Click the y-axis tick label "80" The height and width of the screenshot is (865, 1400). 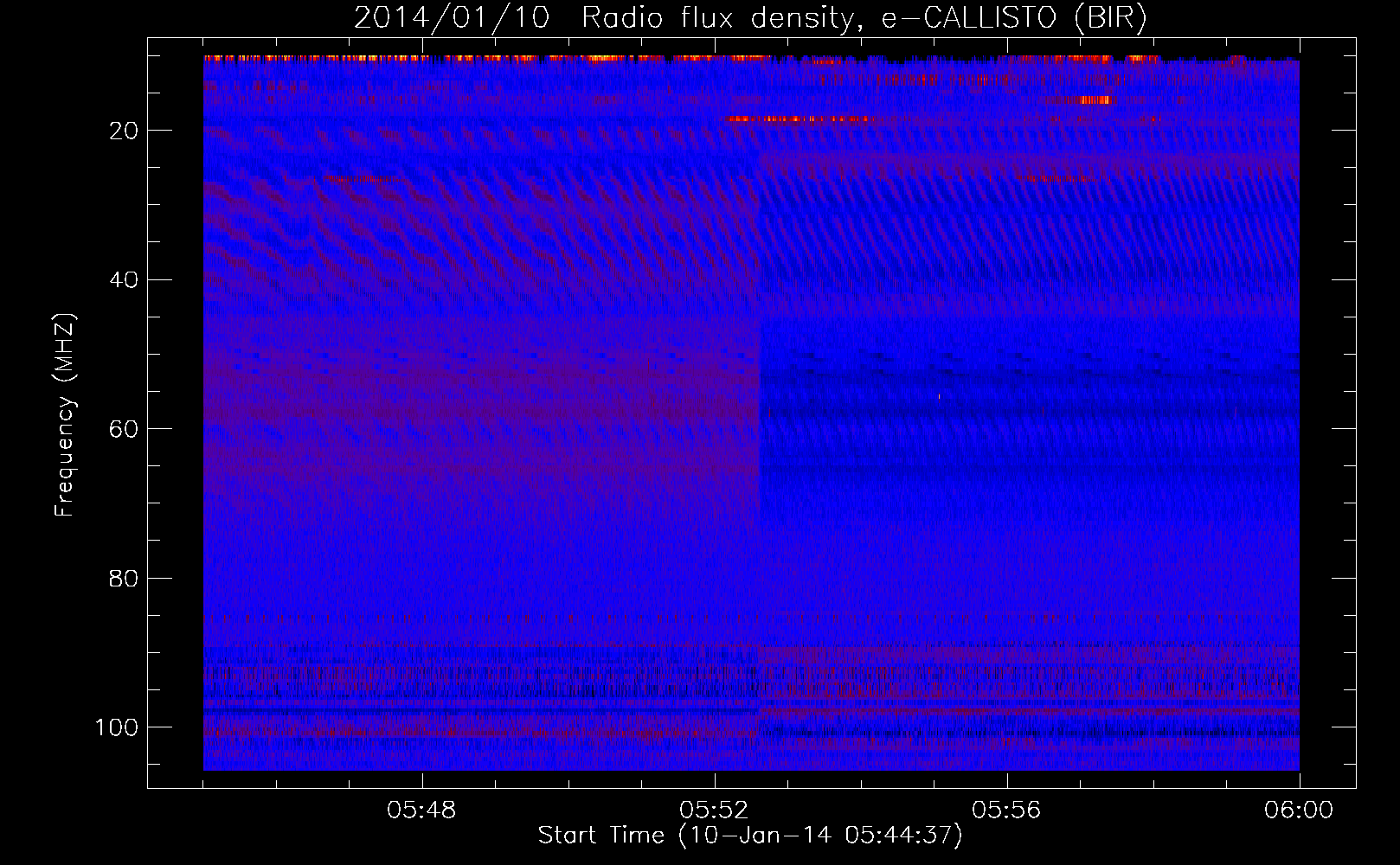tap(124, 579)
